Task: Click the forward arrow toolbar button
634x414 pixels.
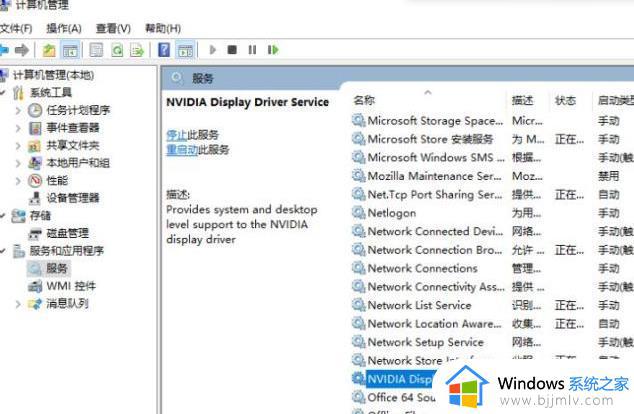Action: [22, 50]
